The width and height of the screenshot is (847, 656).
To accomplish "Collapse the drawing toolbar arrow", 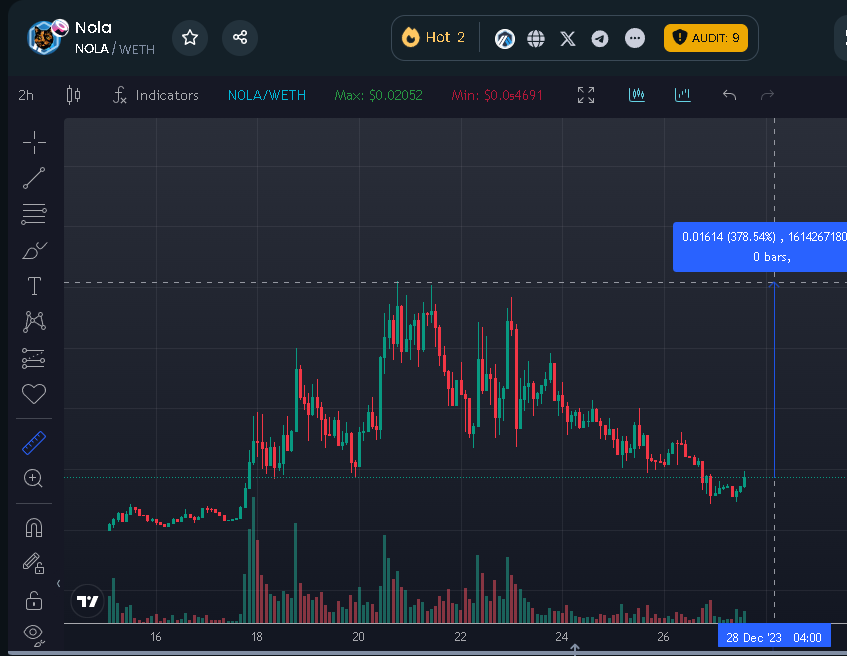I will click(58, 583).
